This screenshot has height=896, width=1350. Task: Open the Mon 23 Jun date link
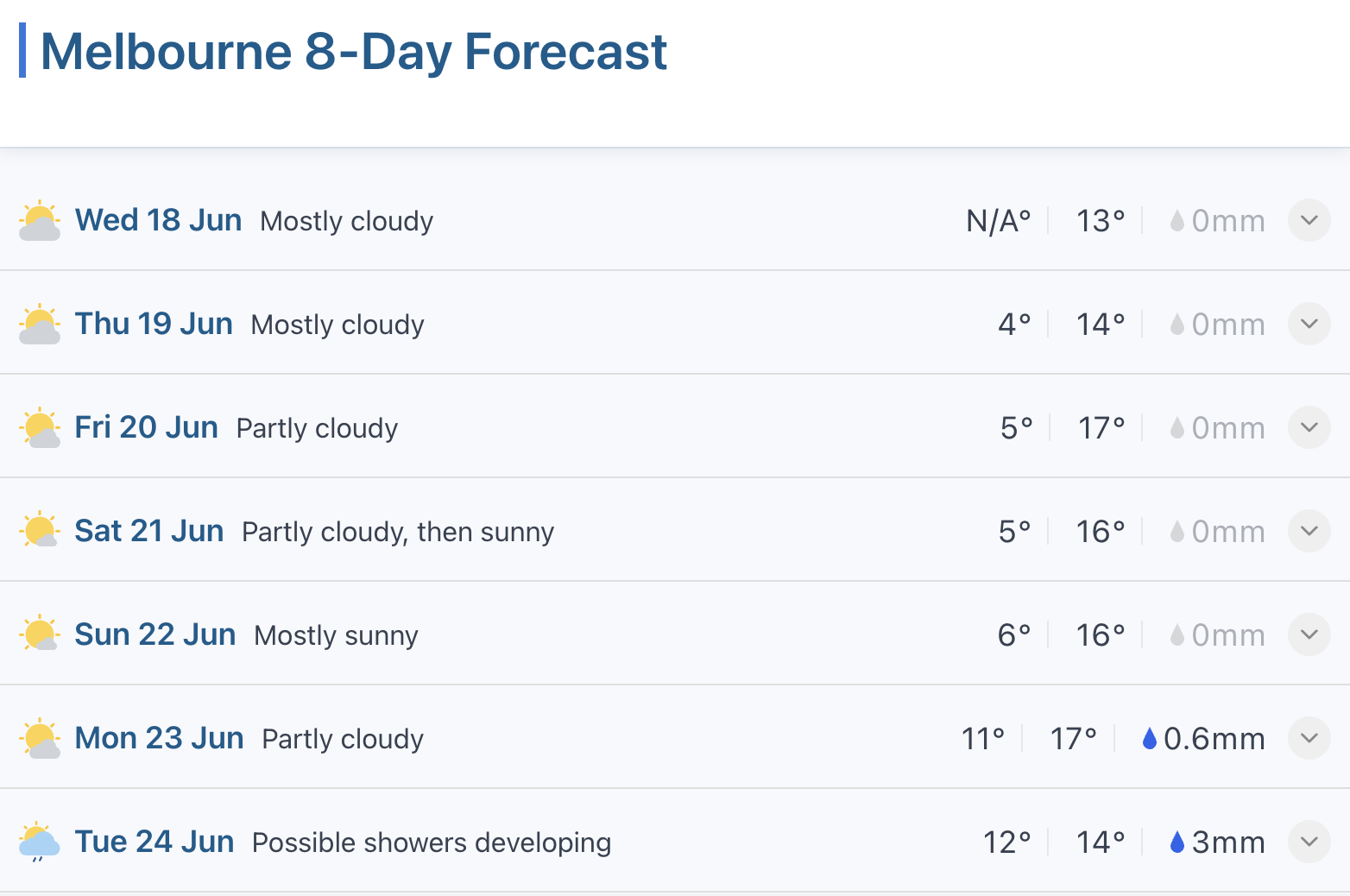(x=159, y=738)
